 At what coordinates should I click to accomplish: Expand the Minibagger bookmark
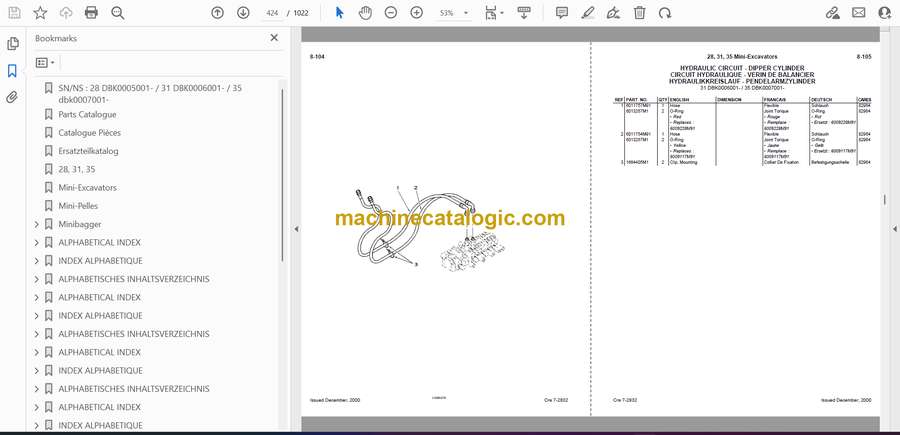pos(37,224)
